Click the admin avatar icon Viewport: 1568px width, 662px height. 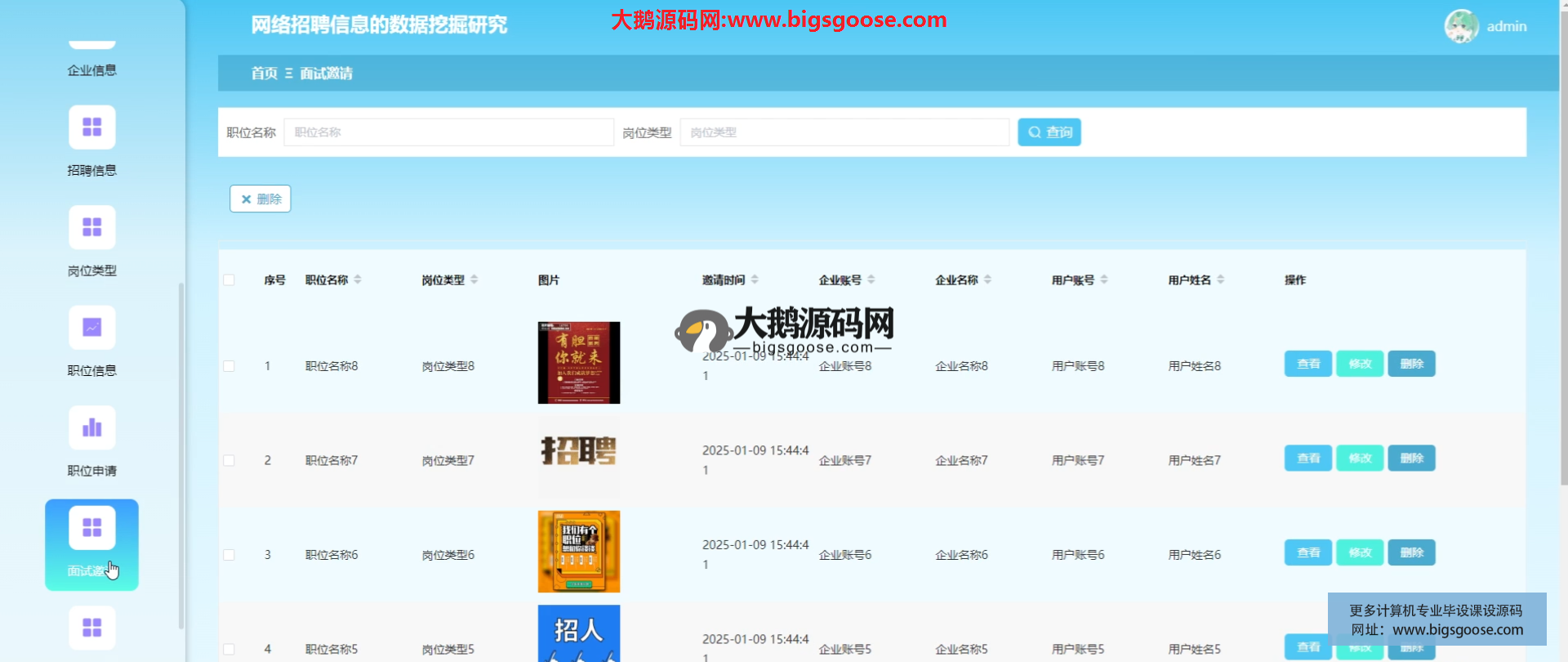[x=1460, y=26]
